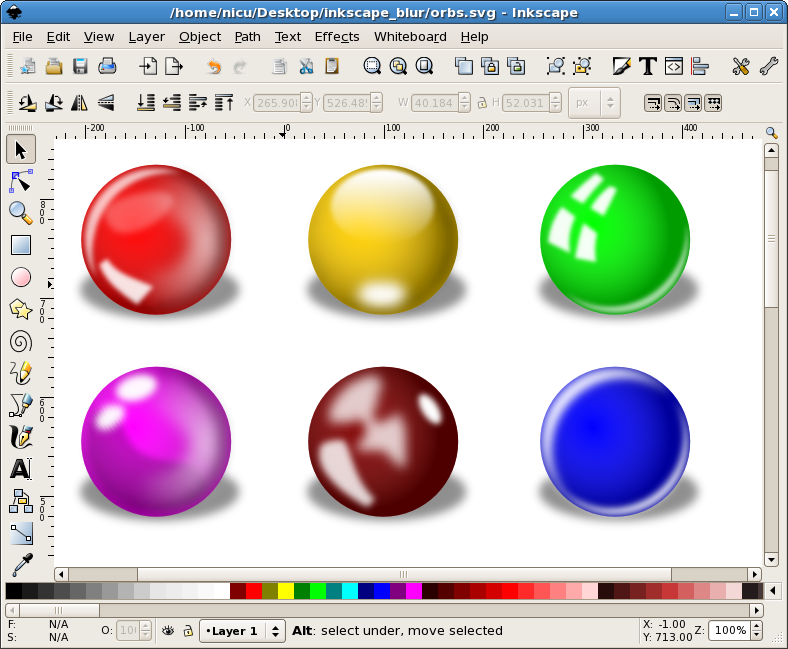Open the Effects menu

pyautogui.click(x=336, y=36)
